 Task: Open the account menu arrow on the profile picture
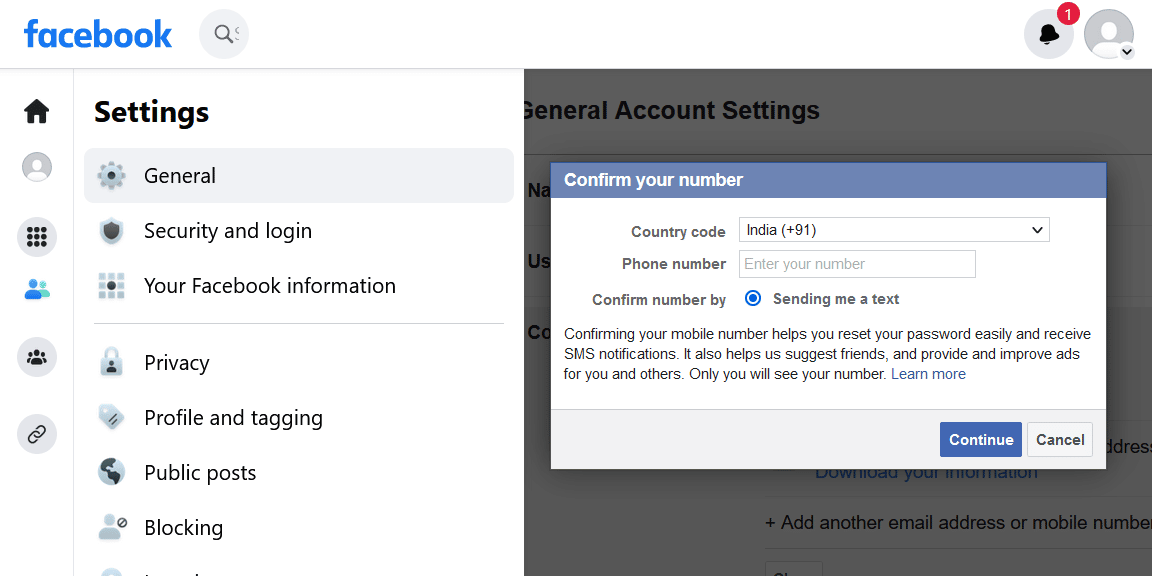tap(1127, 52)
